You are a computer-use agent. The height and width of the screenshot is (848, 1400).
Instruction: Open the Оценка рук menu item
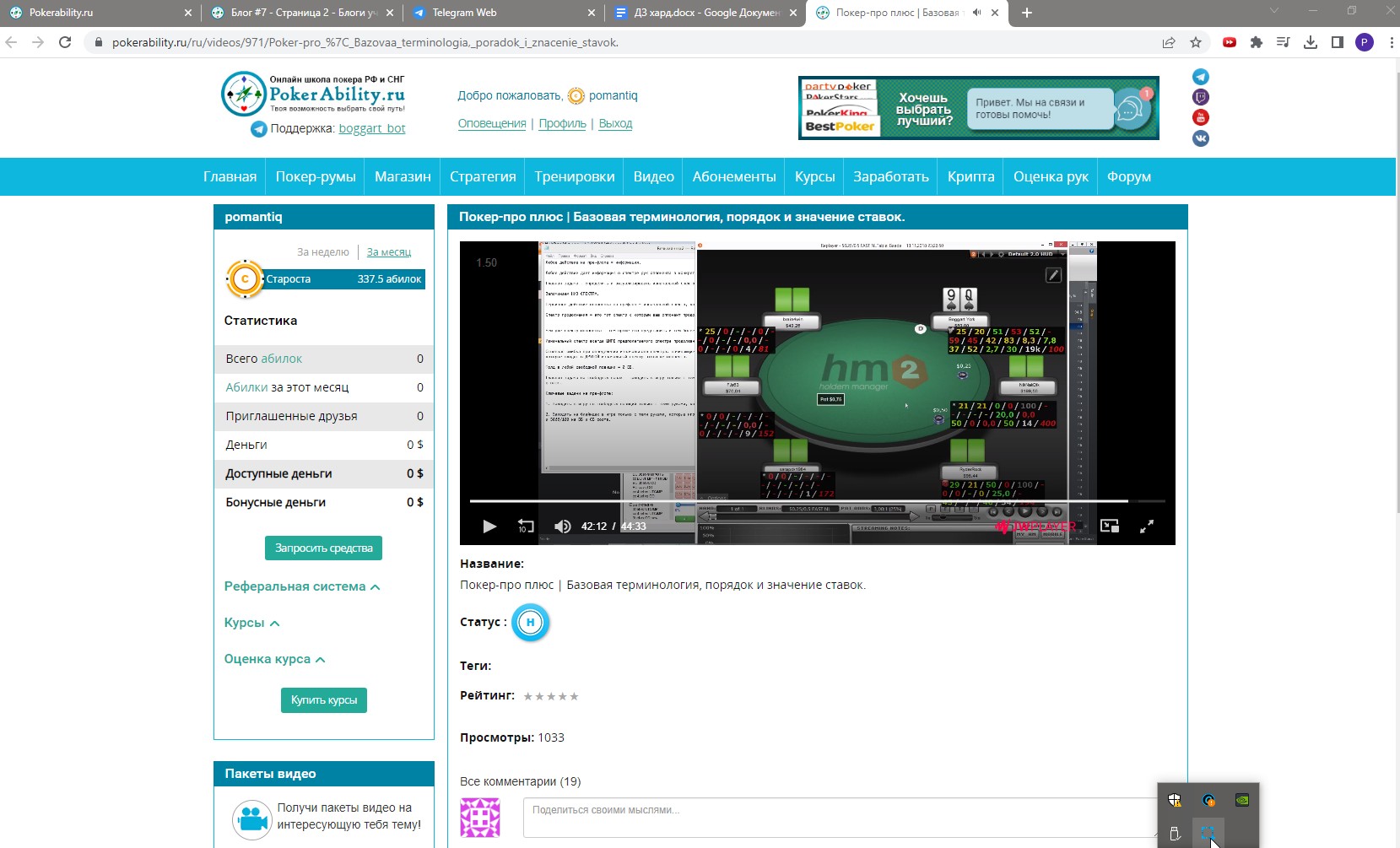coord(1051,177)
